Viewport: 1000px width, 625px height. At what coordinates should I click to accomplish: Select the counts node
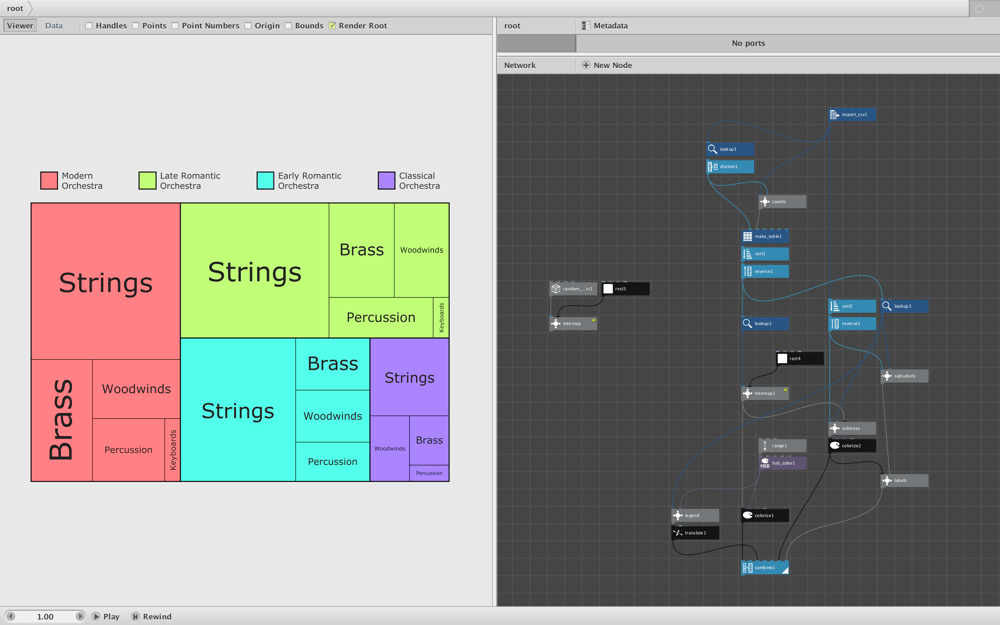[783, 202]
